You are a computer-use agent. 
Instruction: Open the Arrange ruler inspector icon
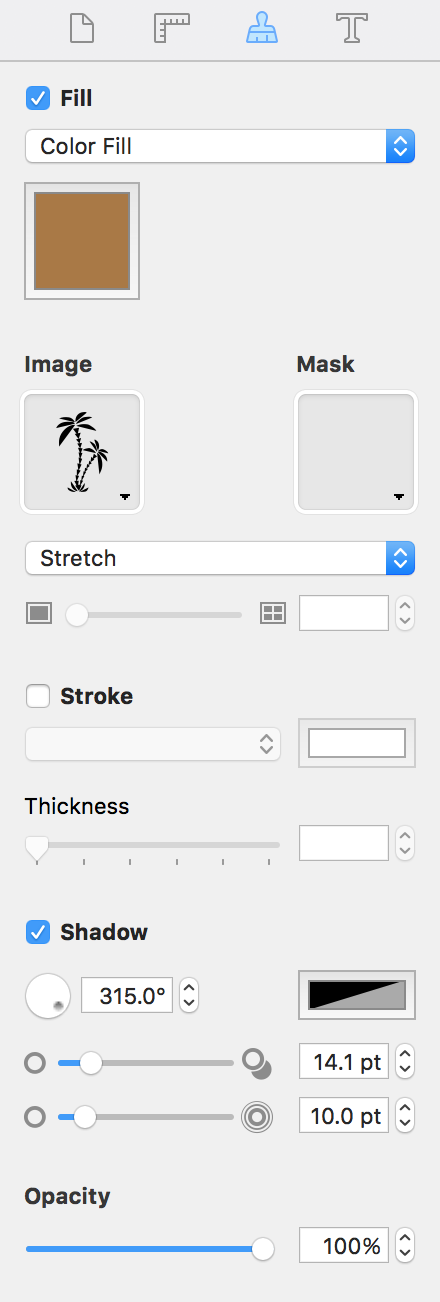pyautogui.click(x=172, y=28)
